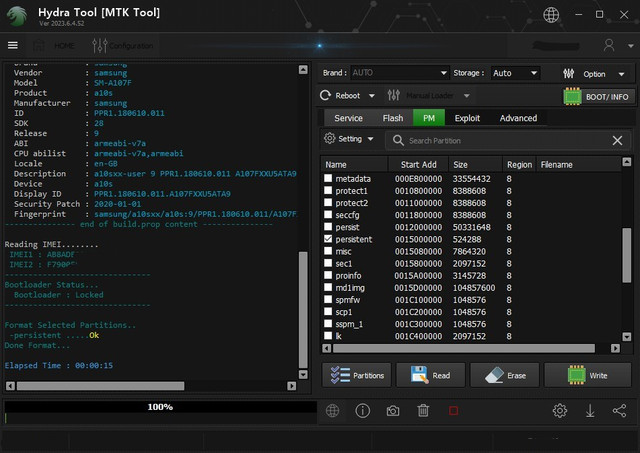Open the Storage Auto dropdown

515,73
